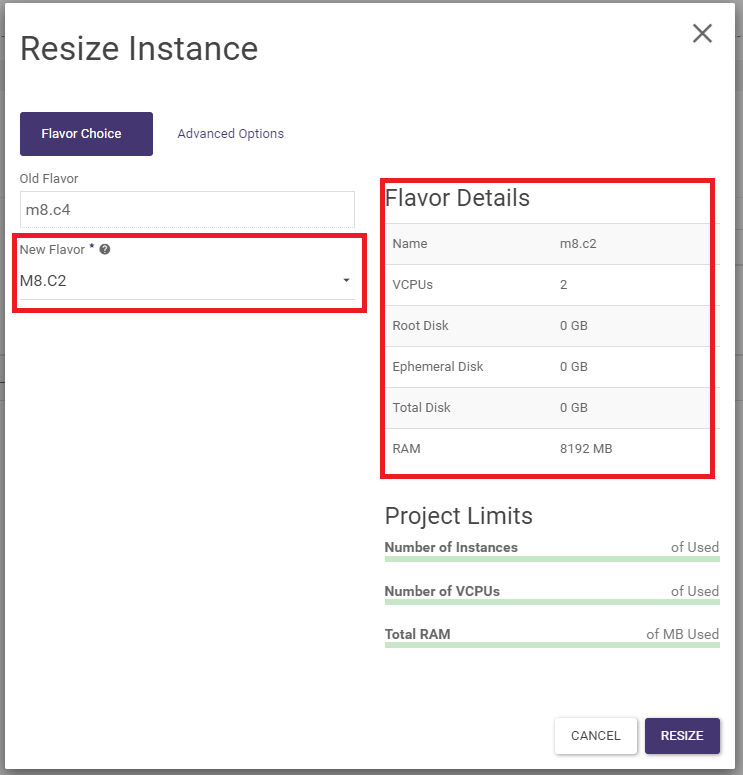Confirm with the Resize button
The height and width of the screenshot is (775, 743).
point(681,736)
